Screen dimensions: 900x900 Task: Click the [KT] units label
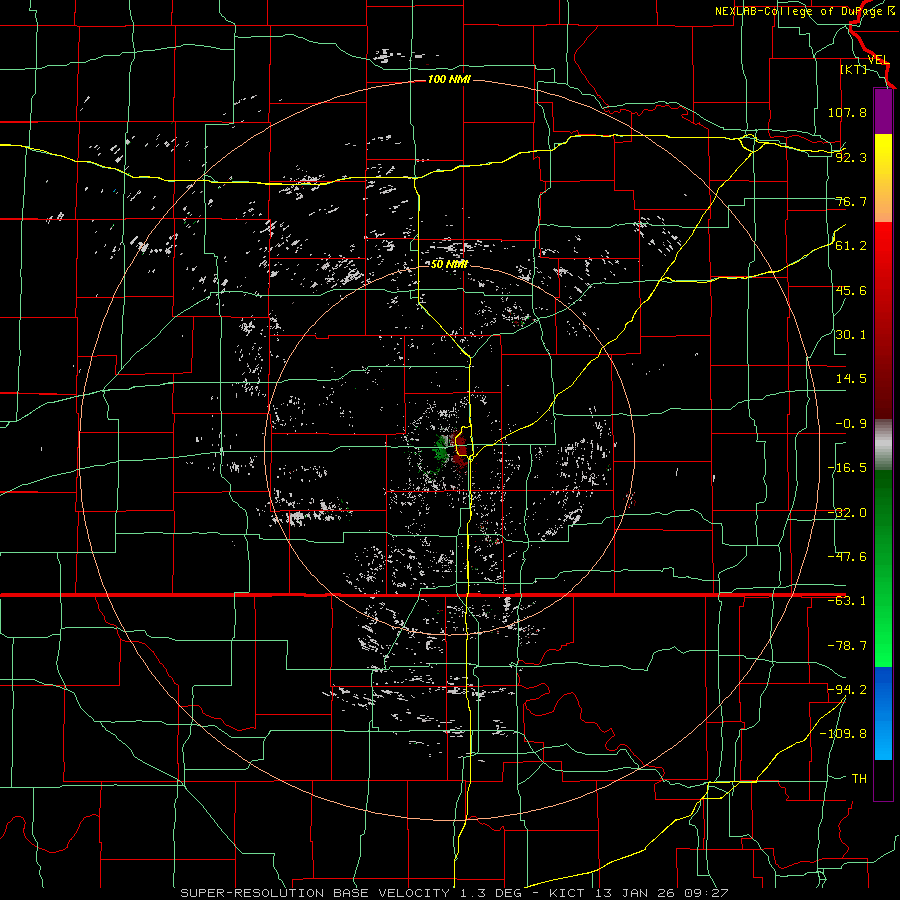tap(854, 69)
